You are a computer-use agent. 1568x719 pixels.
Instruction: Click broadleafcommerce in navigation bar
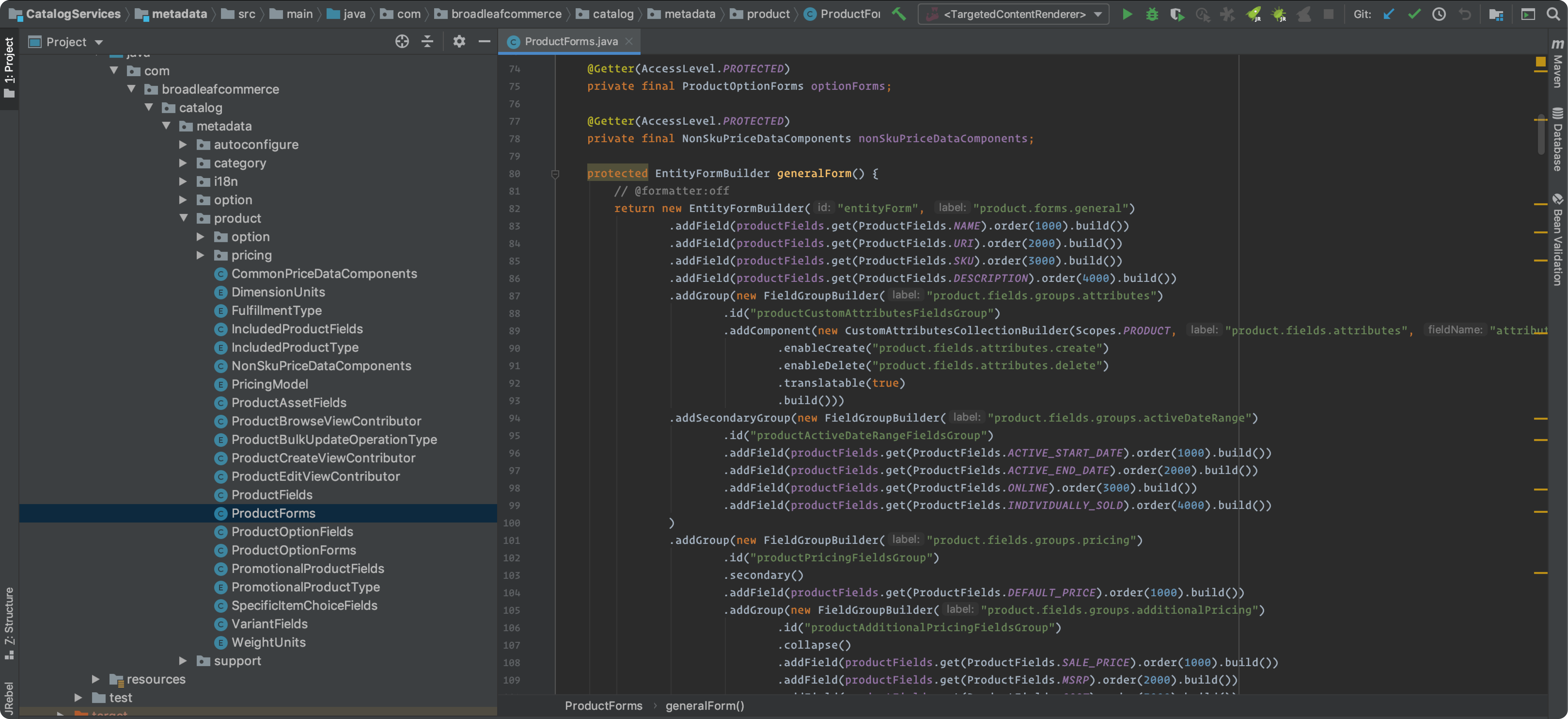(506, 14)
